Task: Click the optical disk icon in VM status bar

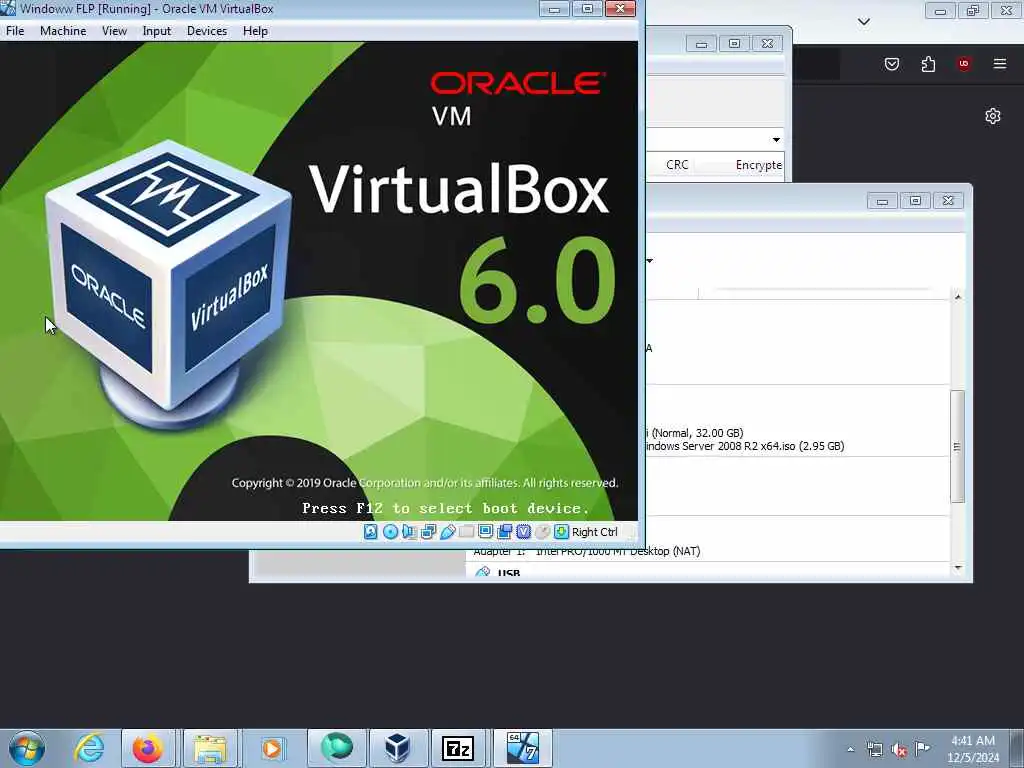Action: click(x=391, y=532)
